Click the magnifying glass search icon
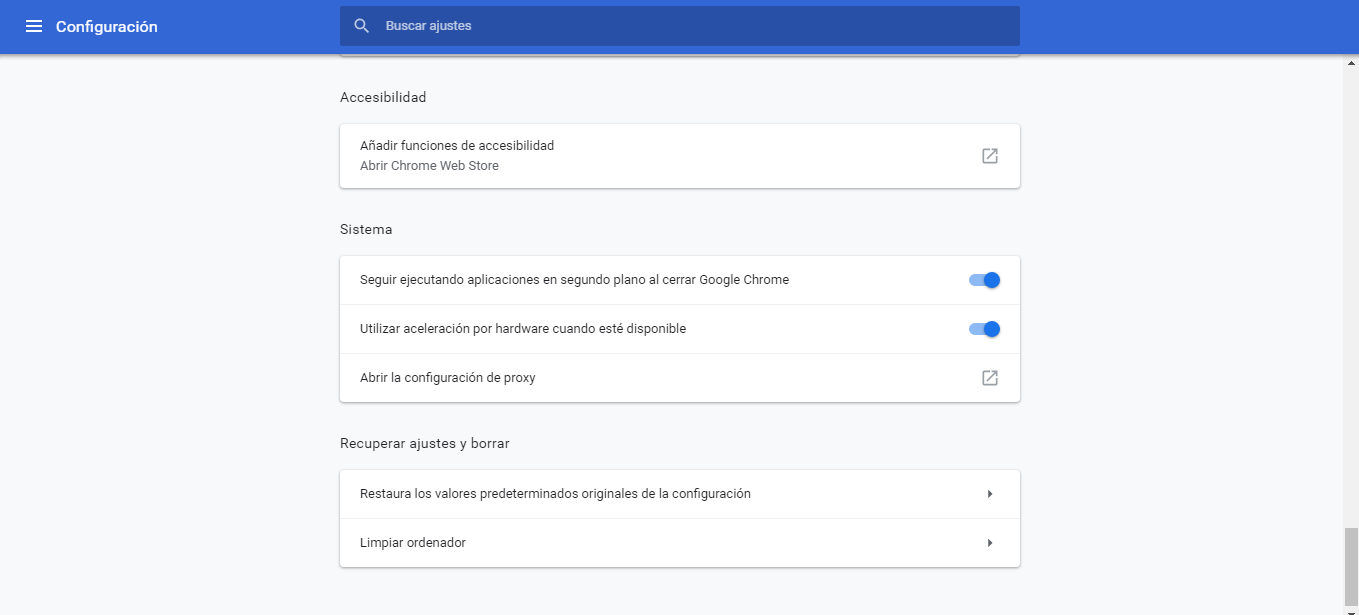Image resolution: width=1359 pixels, height=615 pixels. point(362,26)
